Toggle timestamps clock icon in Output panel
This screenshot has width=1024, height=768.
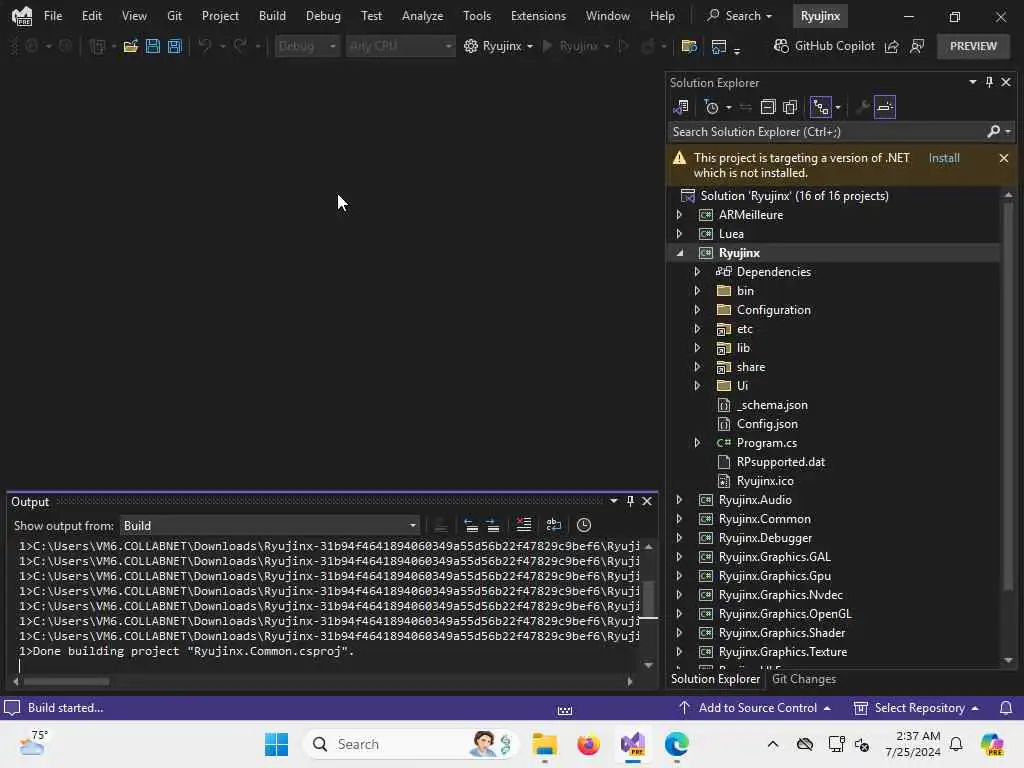point(584,525)
